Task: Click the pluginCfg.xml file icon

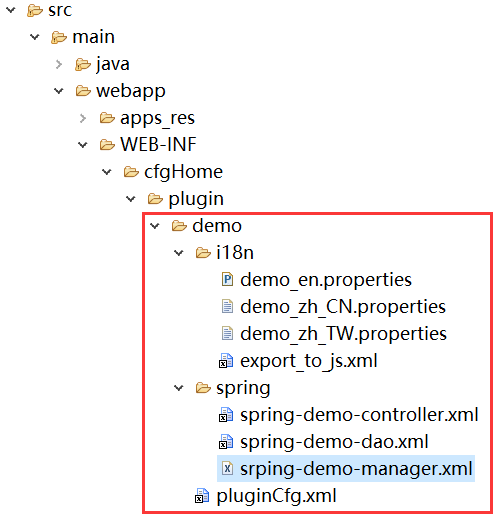Action: coord(202,496)
